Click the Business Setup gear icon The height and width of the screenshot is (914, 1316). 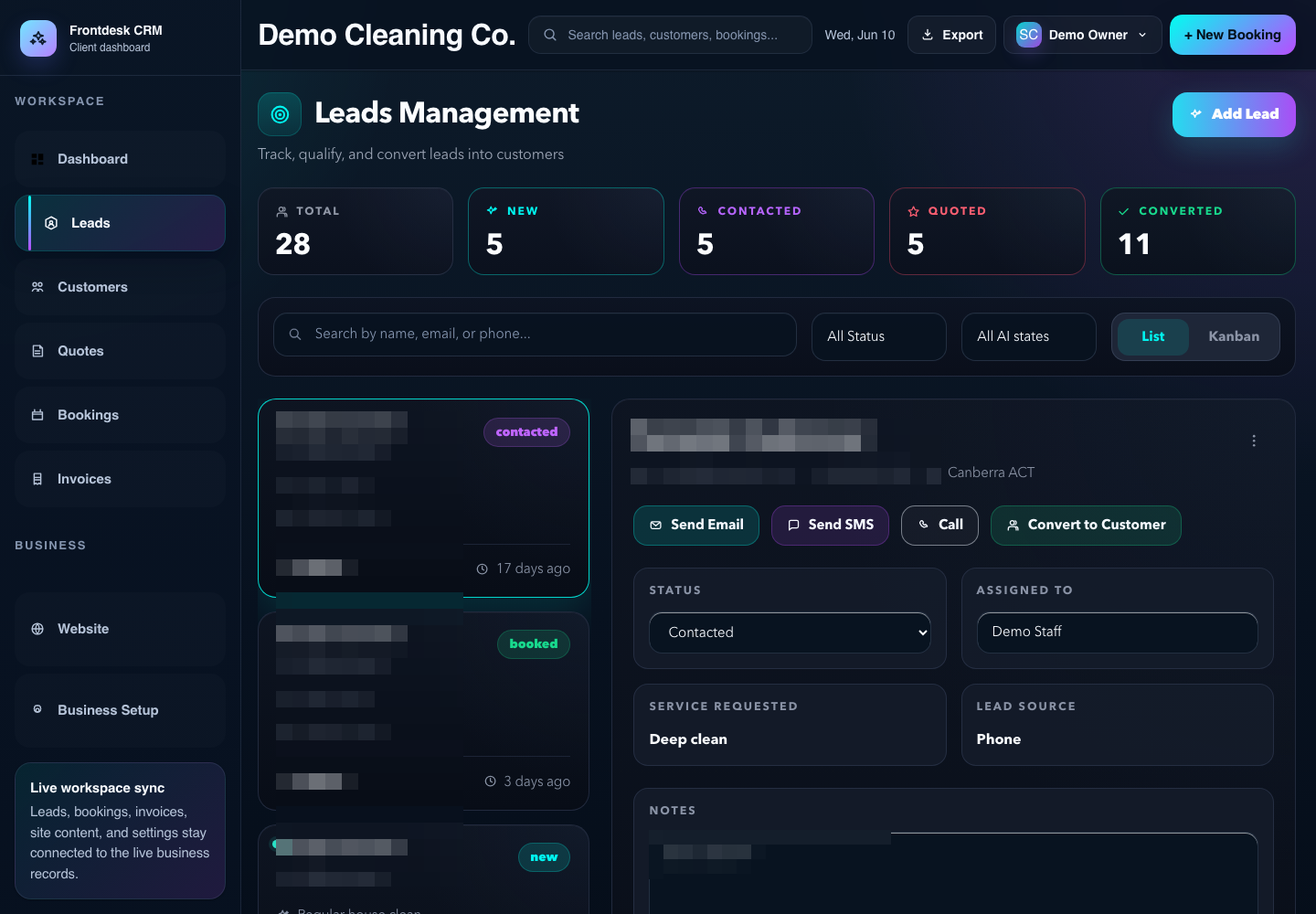click(x=37, y=709)
